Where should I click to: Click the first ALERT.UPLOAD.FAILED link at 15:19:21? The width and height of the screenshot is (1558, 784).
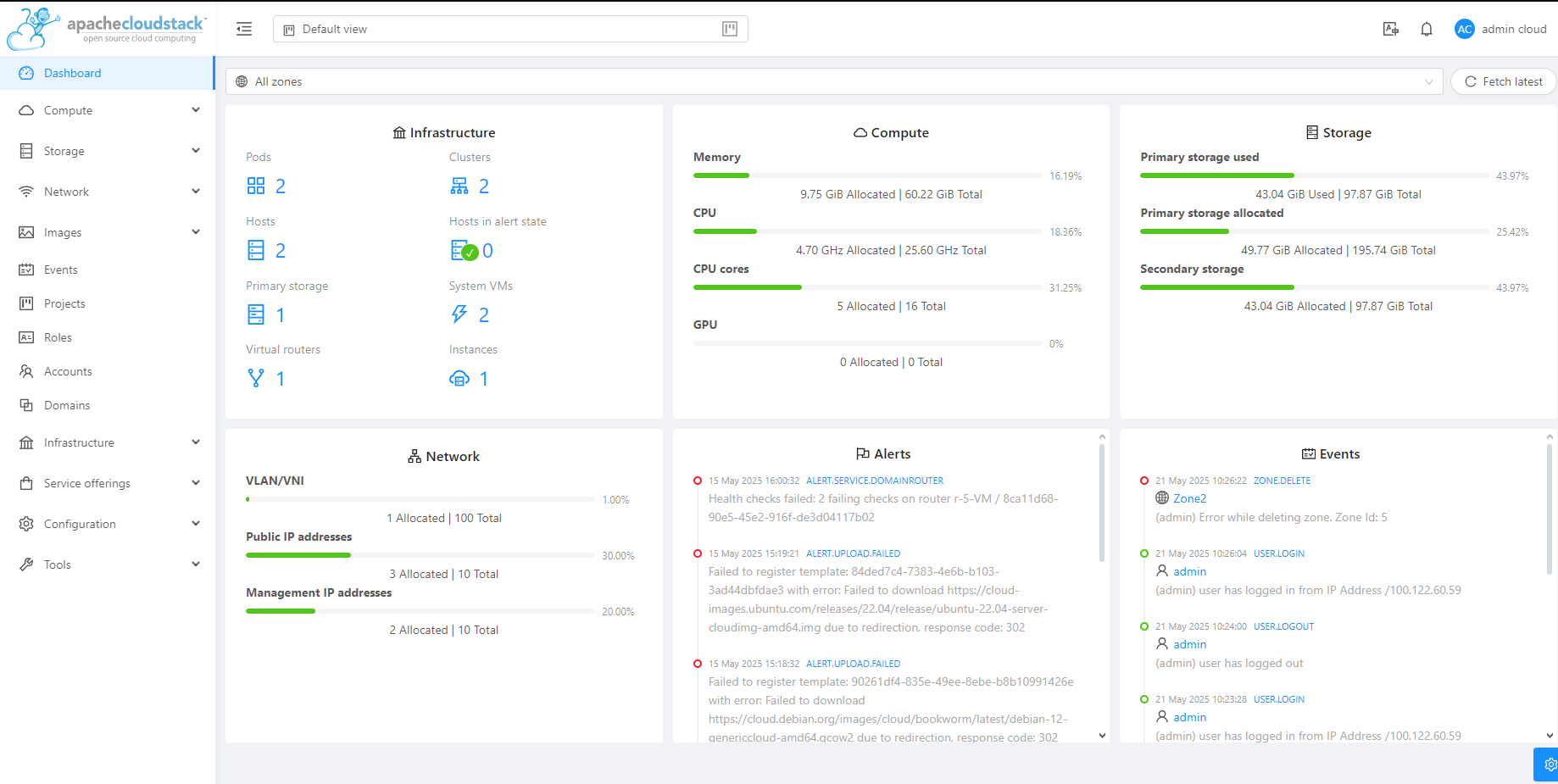(x=853, y=553)
